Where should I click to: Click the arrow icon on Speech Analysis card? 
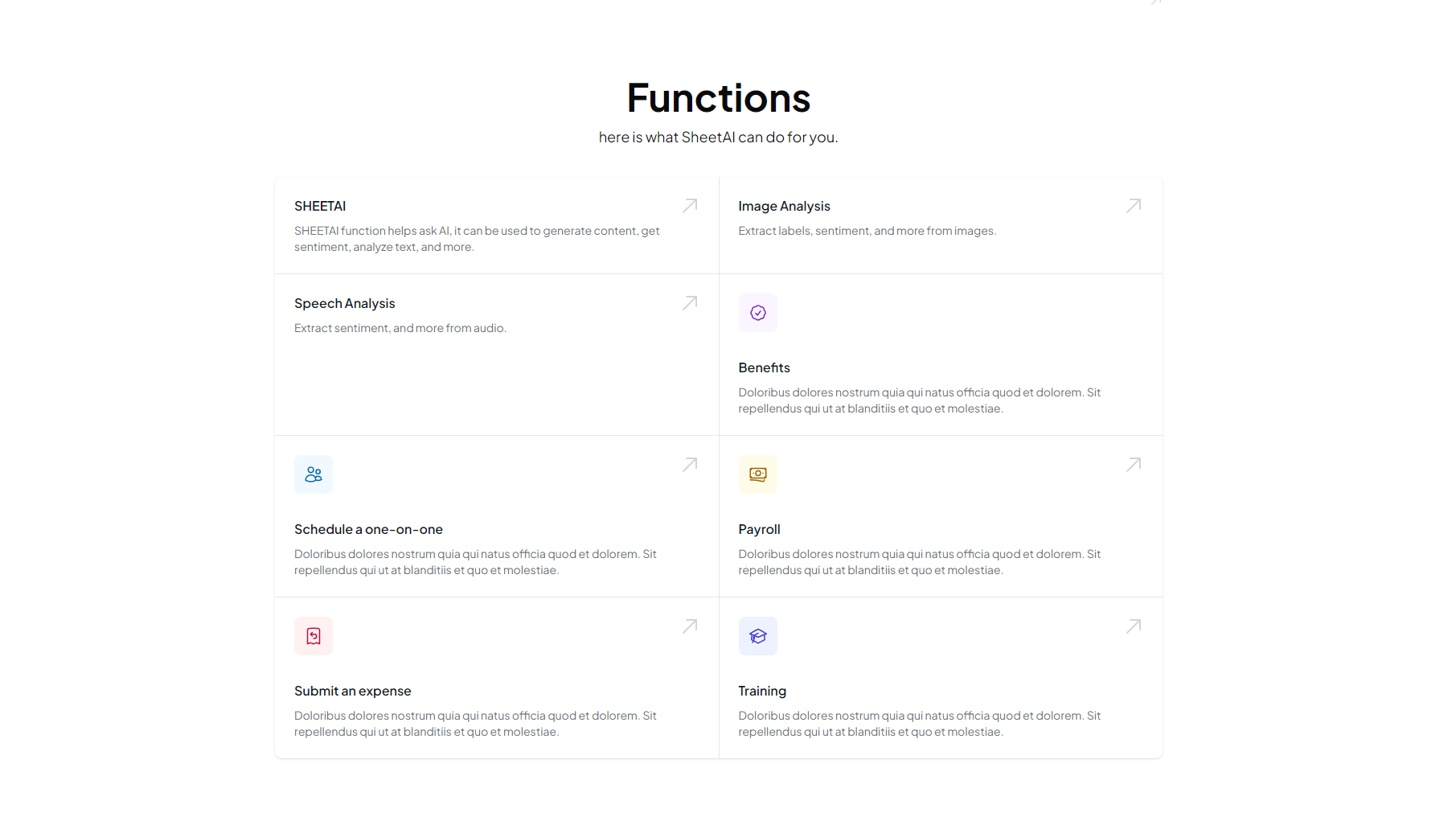(x=690, y=303)
